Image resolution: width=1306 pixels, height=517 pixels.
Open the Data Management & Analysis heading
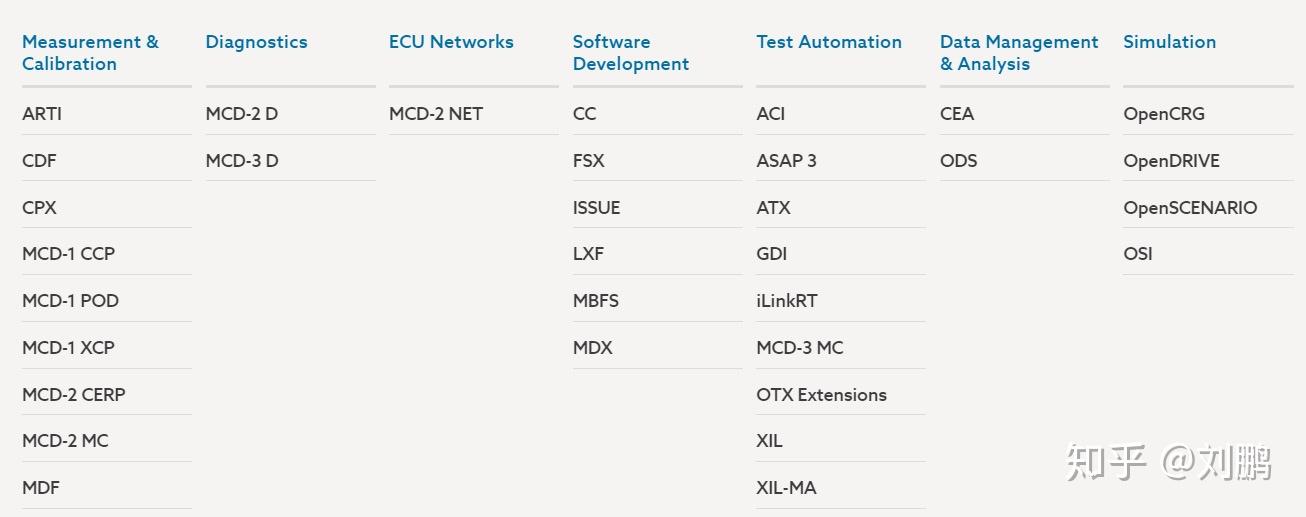(x=1018, y=53)
